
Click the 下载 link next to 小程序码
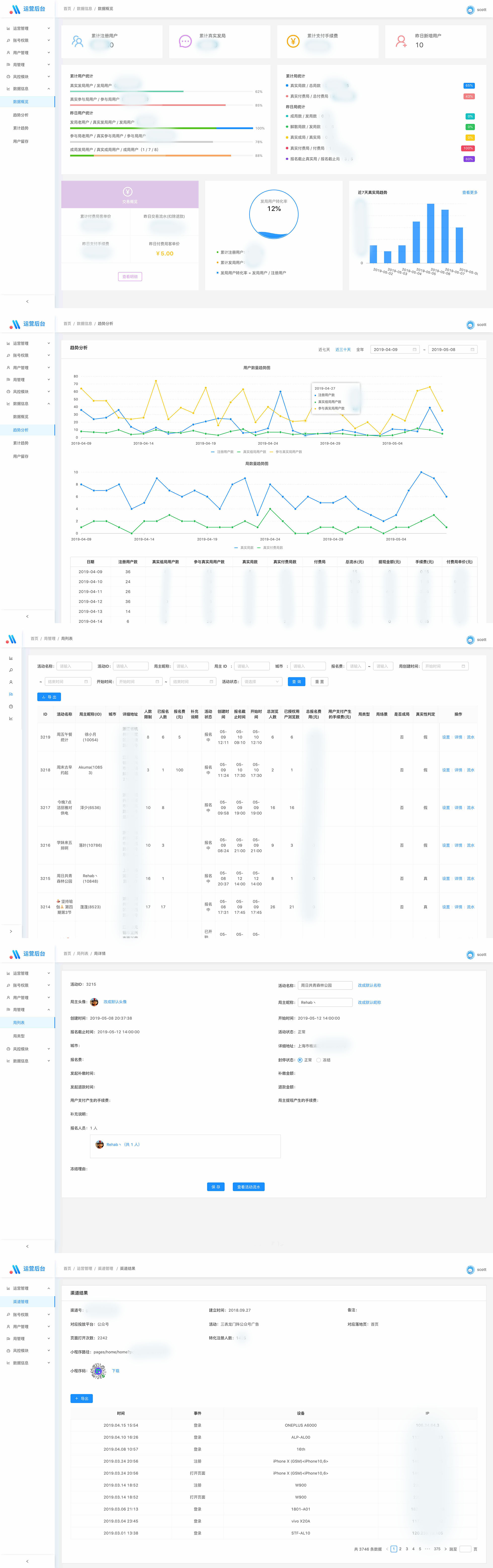pos(116,1371)
